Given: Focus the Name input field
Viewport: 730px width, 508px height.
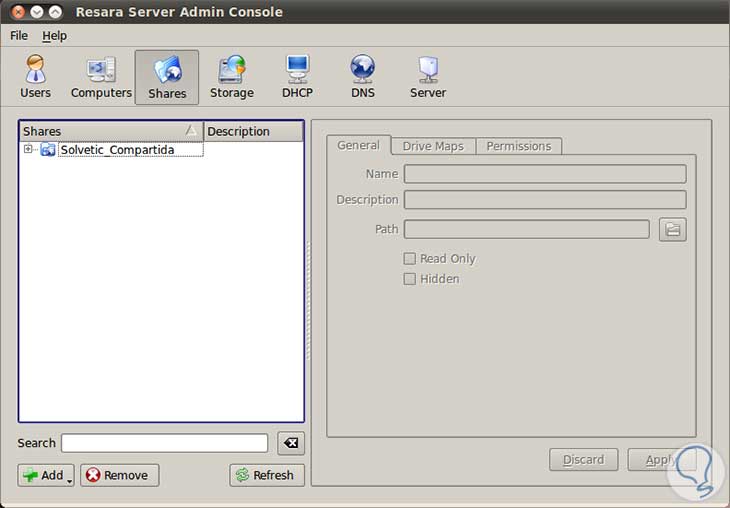Looking at the screenshot, I should point(545,174).
